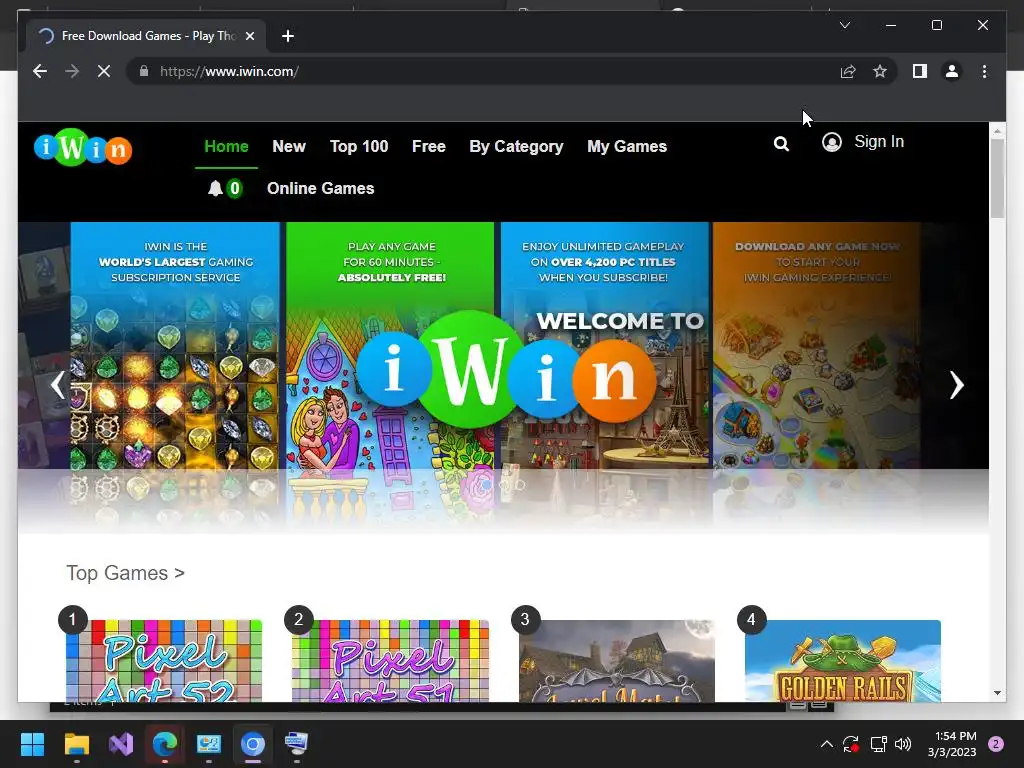Open the By Category menu item
Viewport: 1024px width, 768px height.
coord(516,146)
